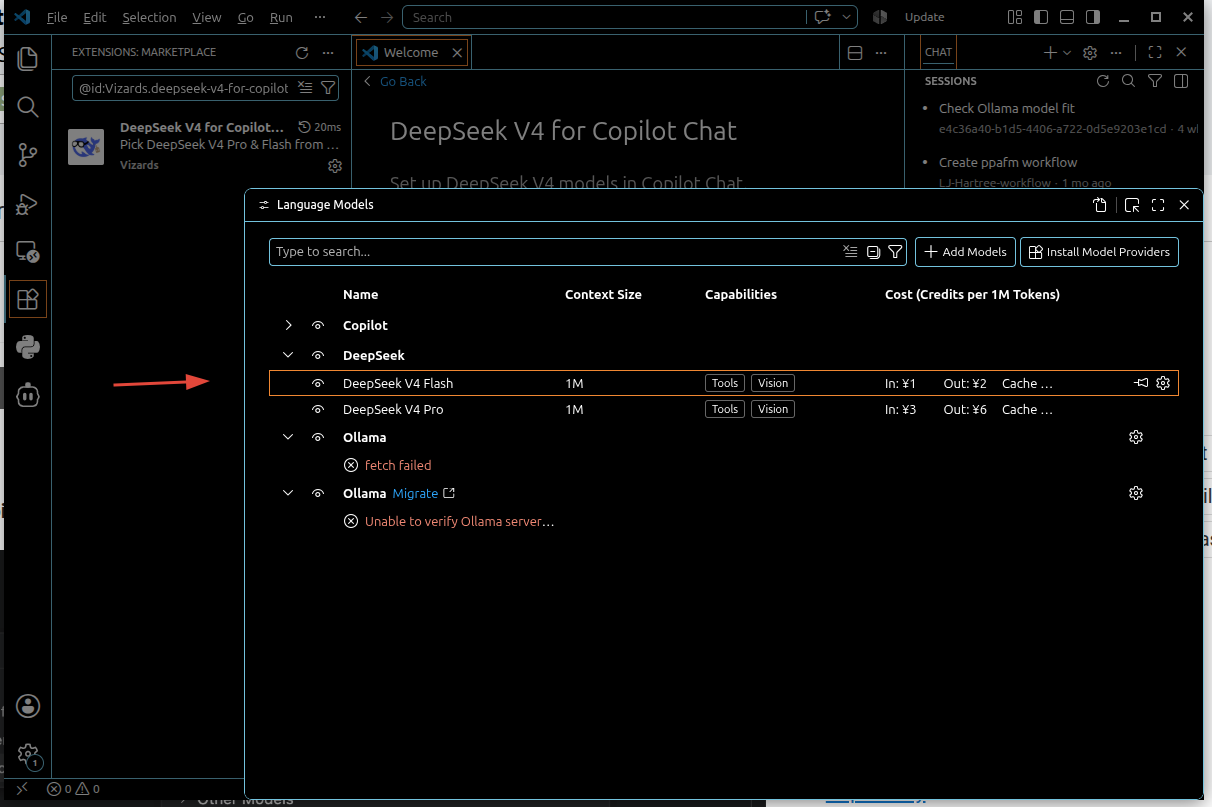Open the File menu
Viewport: 1212px width, 807px height.
(x=57, y=17)
